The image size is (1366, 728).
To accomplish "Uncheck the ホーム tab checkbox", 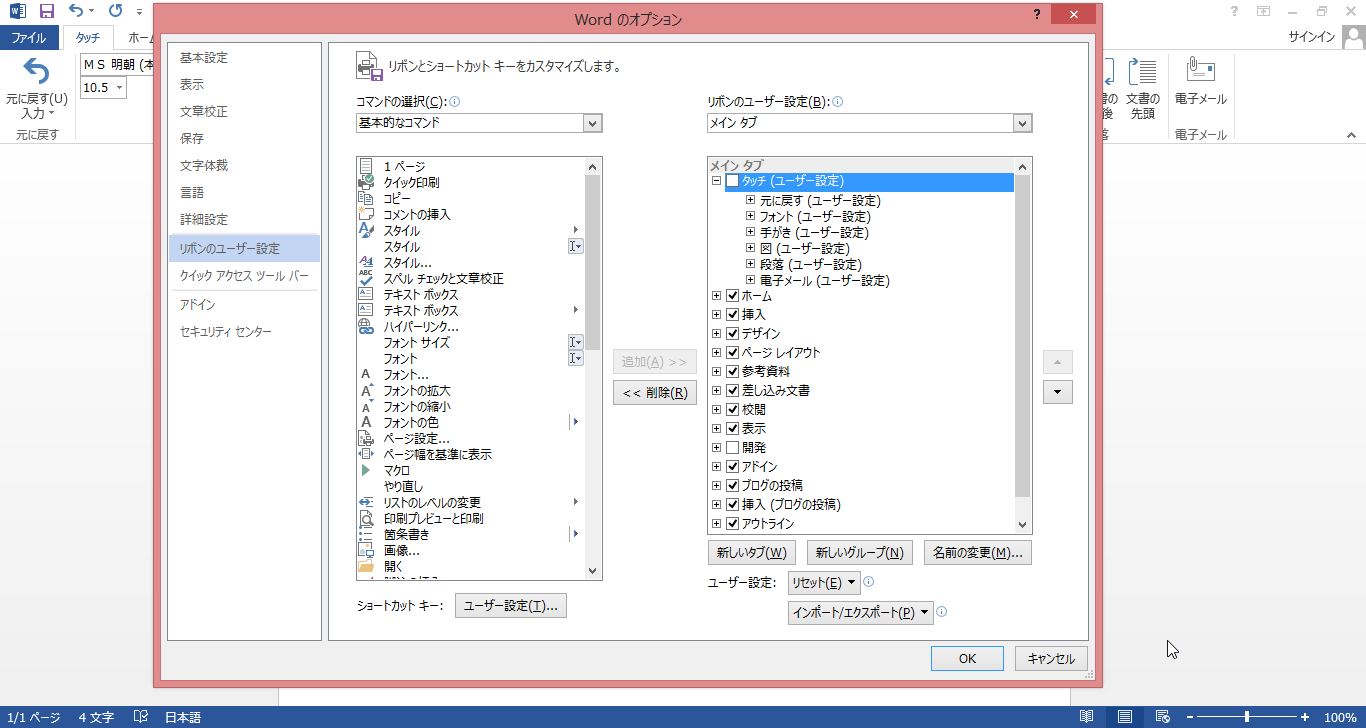I will point(732,296).
